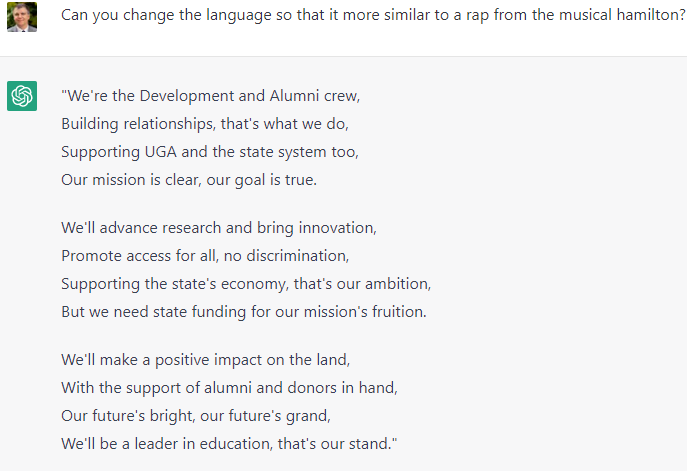Click the line about supporting the state's economy
The width and height of the screenshot is (687, 471).
point(246,284)
